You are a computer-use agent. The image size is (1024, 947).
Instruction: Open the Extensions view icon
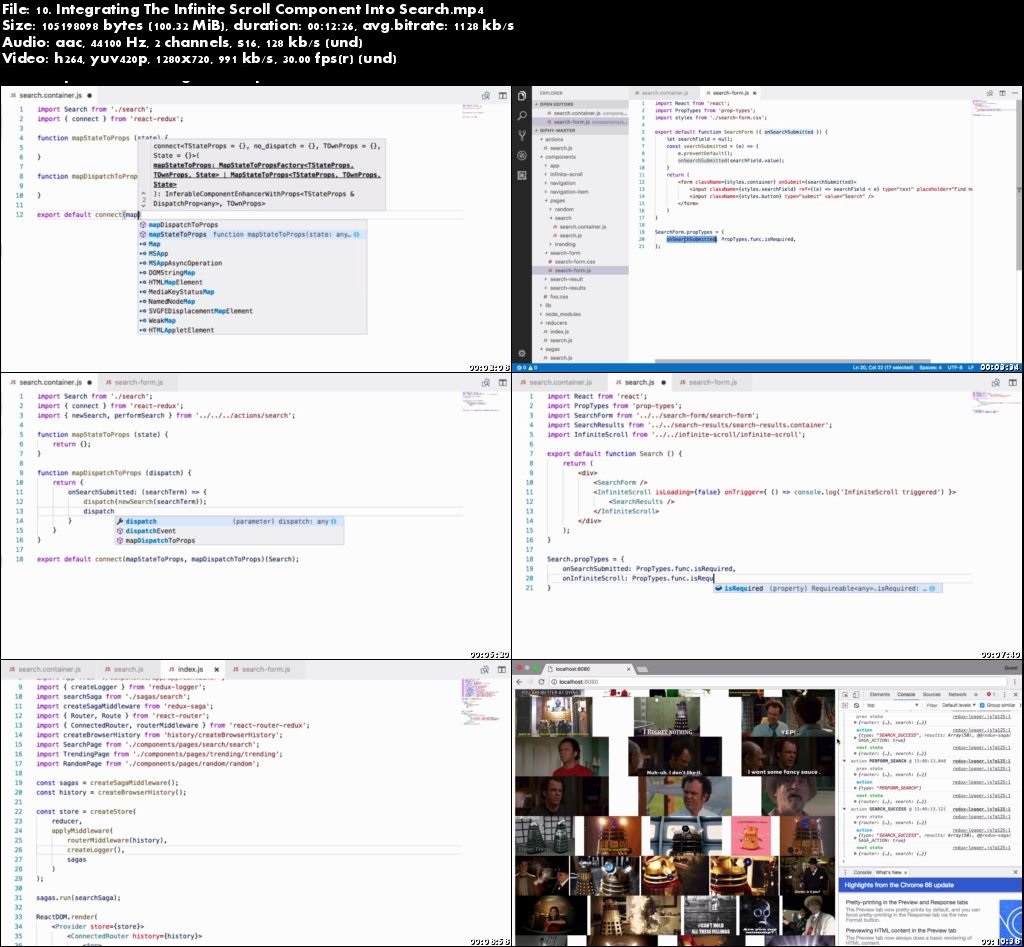click(521, 174)
